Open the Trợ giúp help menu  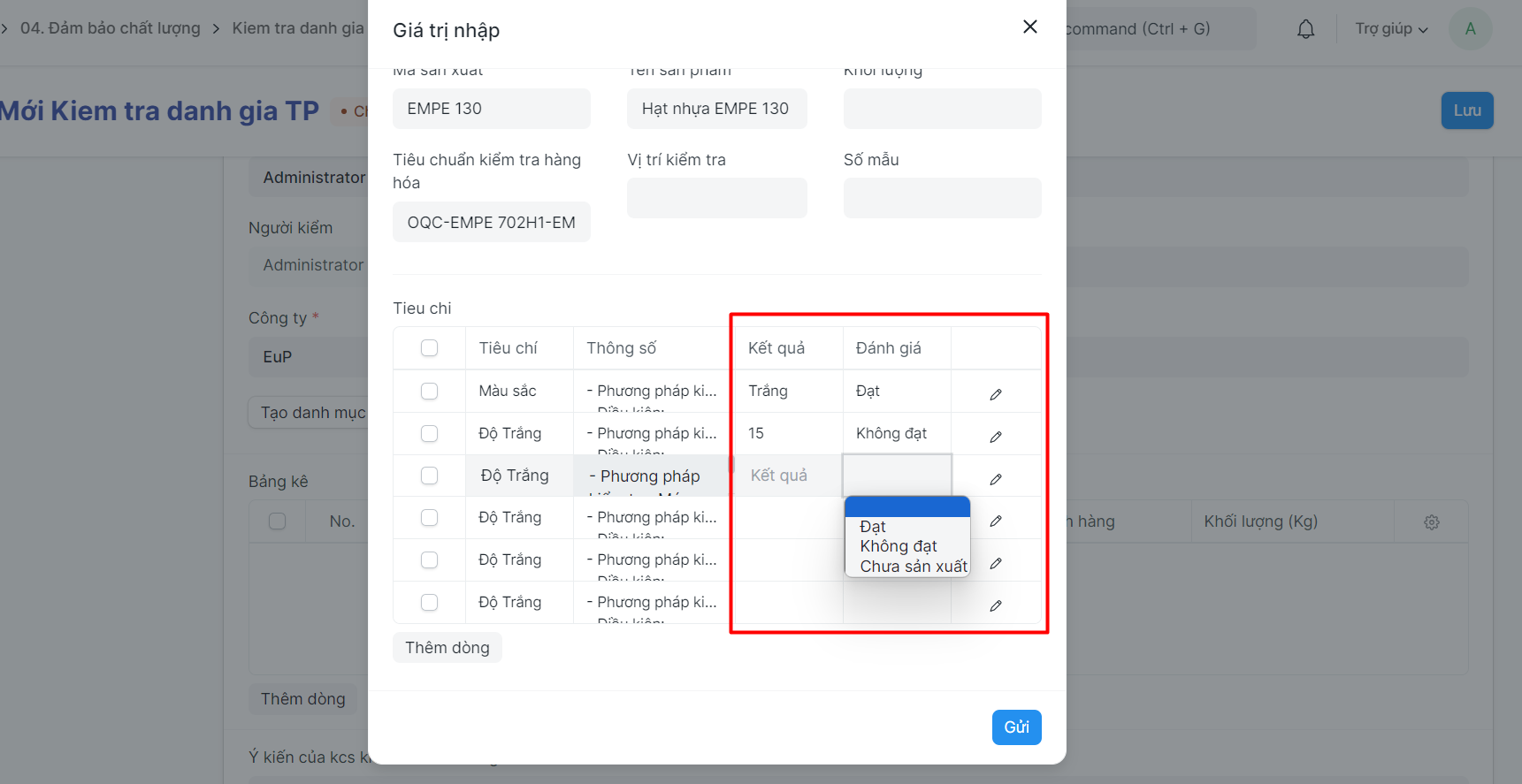[x=1391, y=29]
